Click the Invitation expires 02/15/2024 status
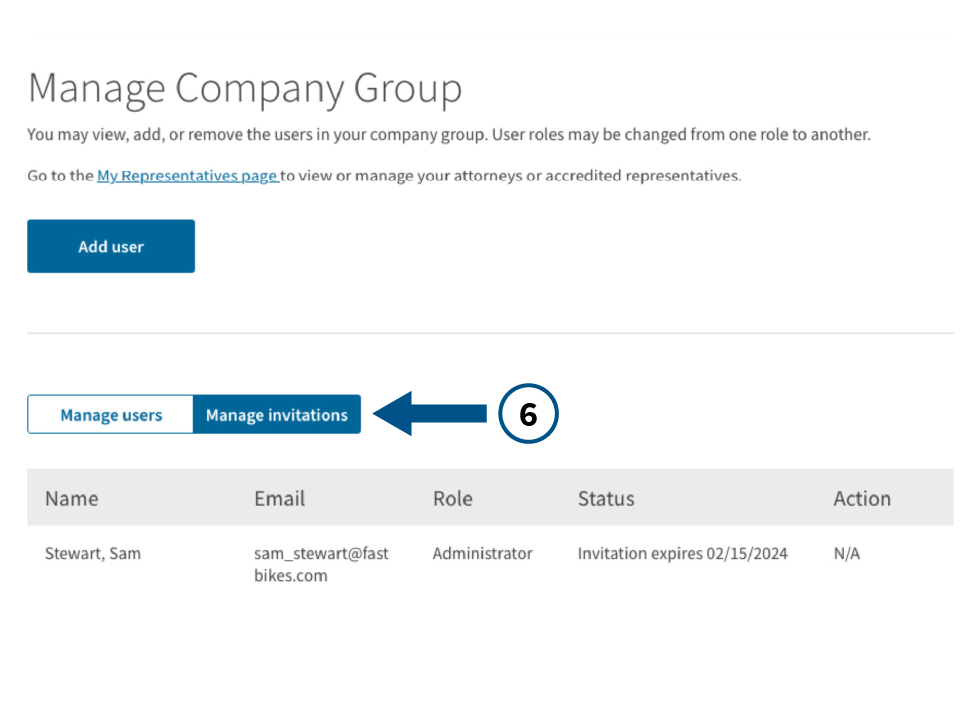Viewport: 964px width, 720px height. [x=682, y=553]
